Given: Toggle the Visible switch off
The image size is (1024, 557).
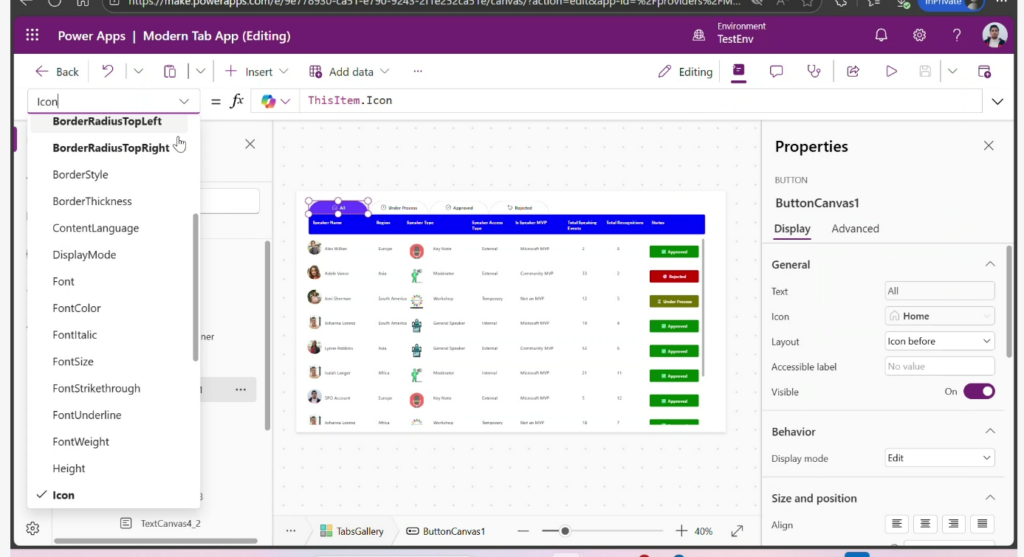Looking at the screenshot, I should [x=978, y=392].
